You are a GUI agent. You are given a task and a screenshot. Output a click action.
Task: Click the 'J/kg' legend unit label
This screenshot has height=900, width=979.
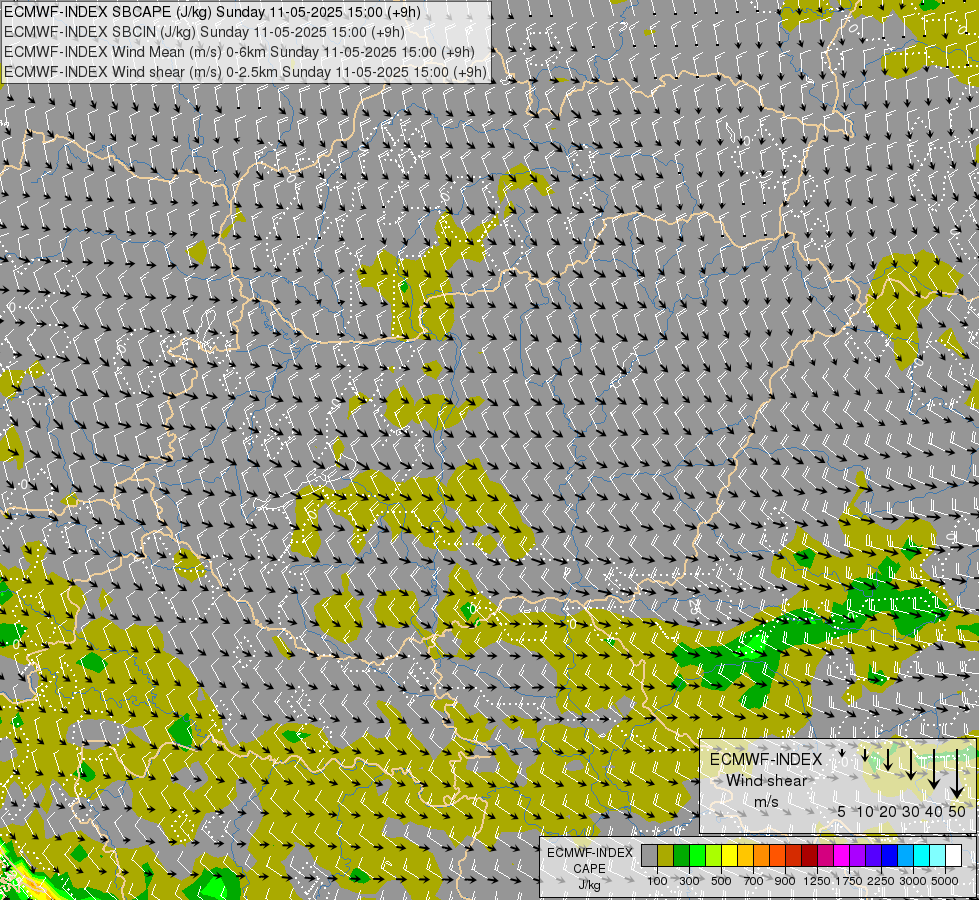click(589, 885)
